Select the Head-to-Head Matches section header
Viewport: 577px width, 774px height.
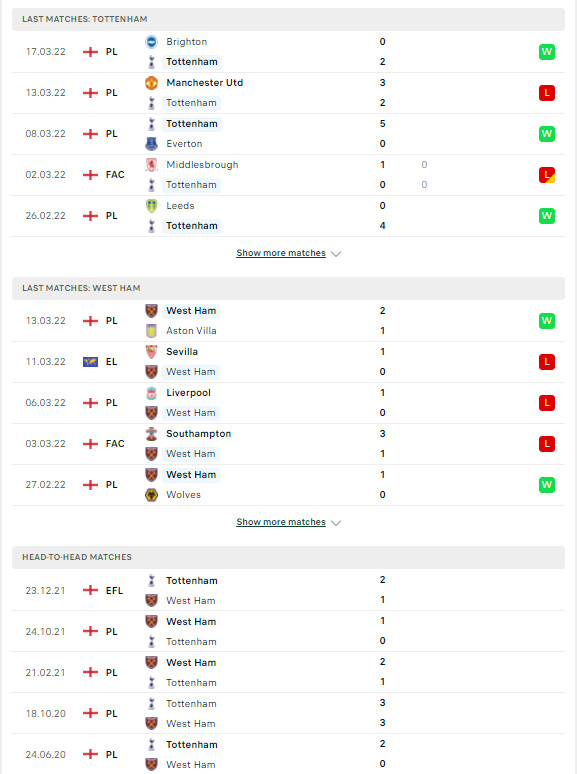coord(288,557)
